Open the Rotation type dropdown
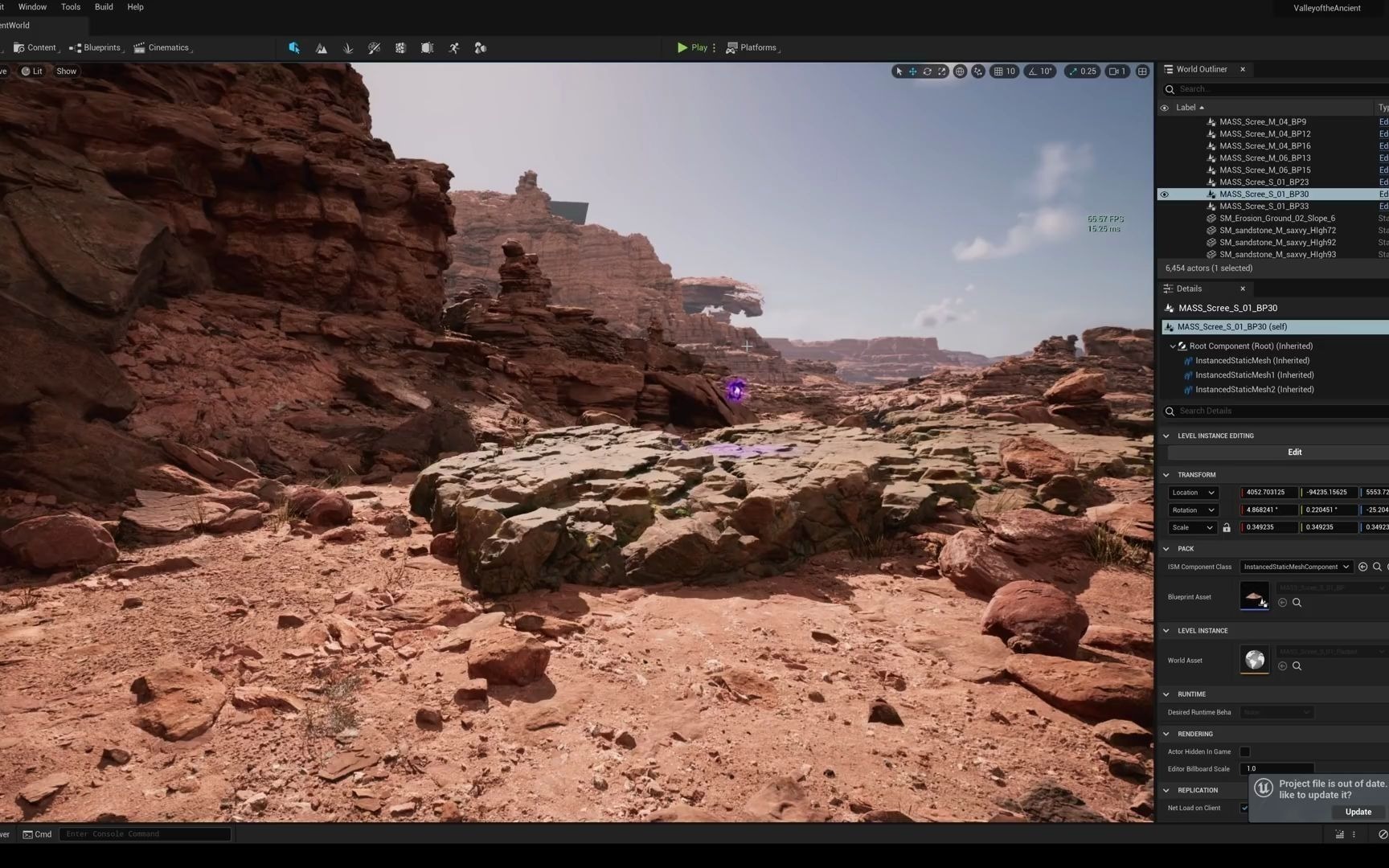Screen dimensions: 1389x868 [1194, 510]
